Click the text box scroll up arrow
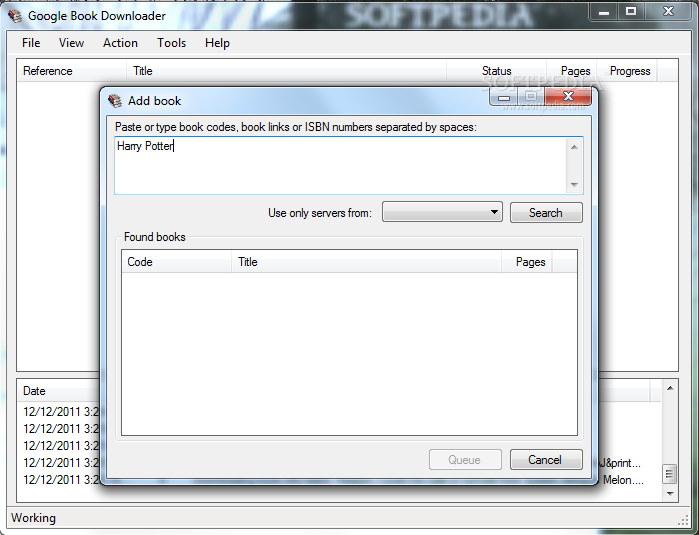Viewport: 699px width, 535px height. pyautogui.click(x=574, y=147)
